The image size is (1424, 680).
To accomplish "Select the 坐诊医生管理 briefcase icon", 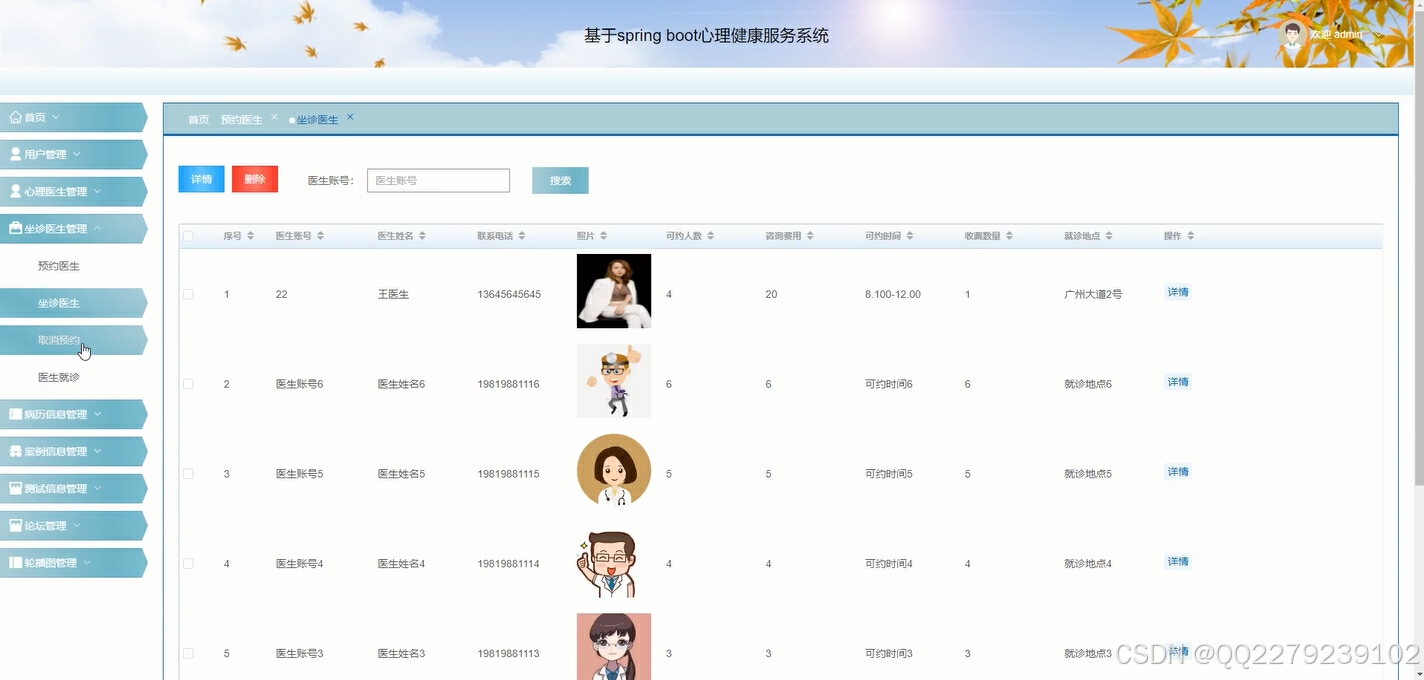I will click(14, 228).
